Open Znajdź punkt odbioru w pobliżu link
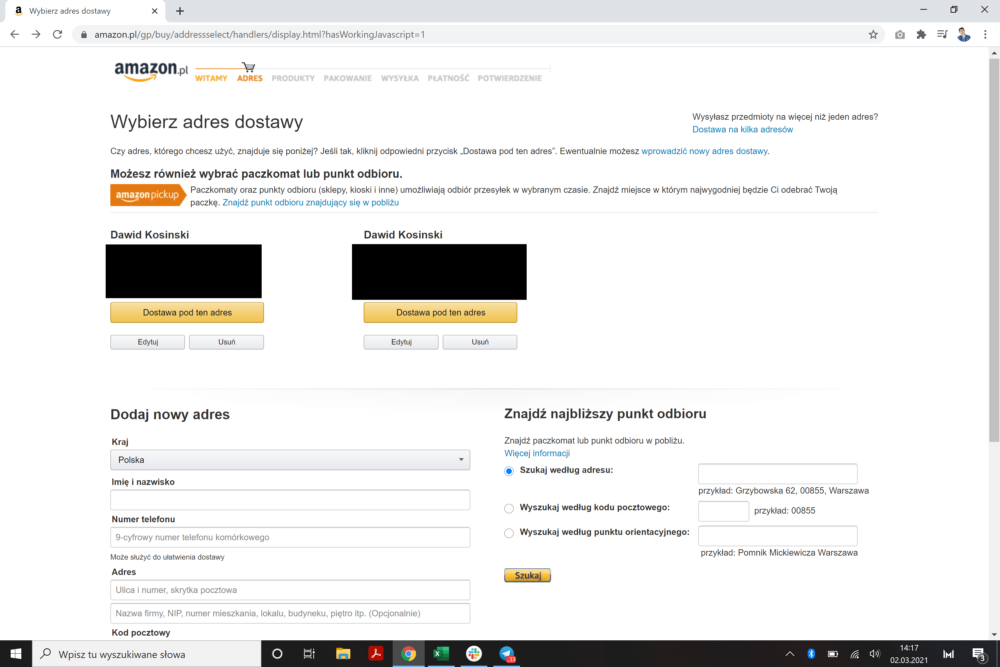This screenshot has width=1000, height=667. pos(311,202)
